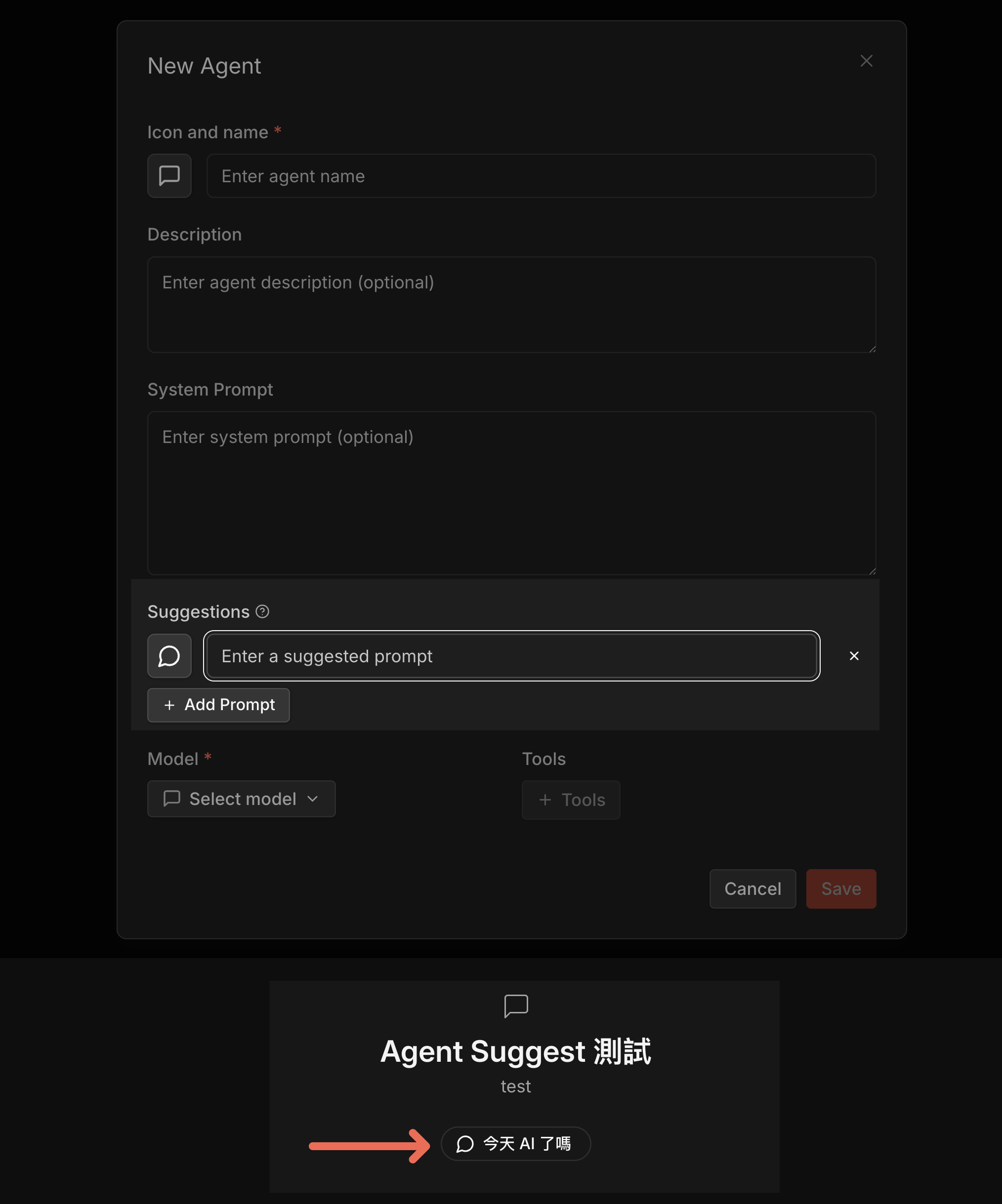1002x1204 pixels.
Task: Click the help icon next to Suggestions
Action: (x=263, y=612)
